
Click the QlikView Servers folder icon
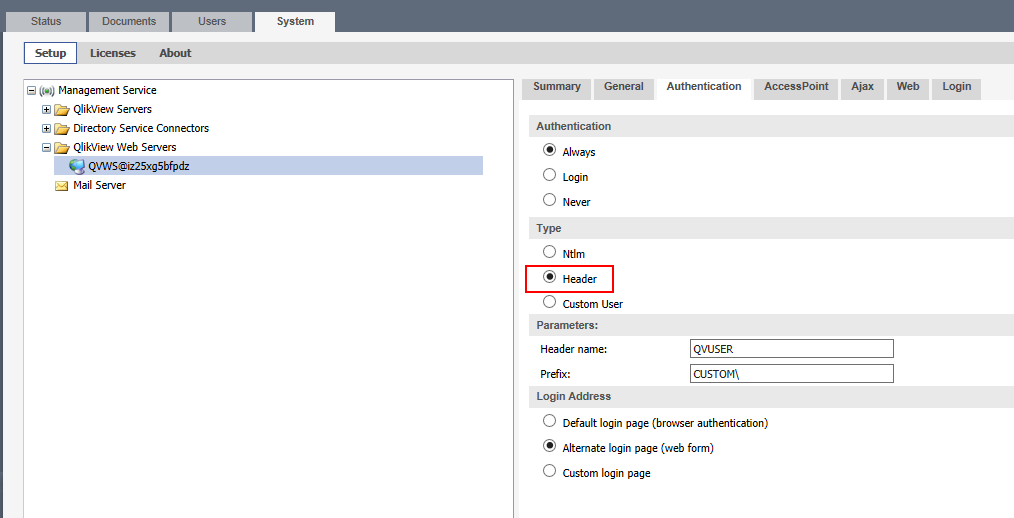pyautogui.click(x=62, y=109)
